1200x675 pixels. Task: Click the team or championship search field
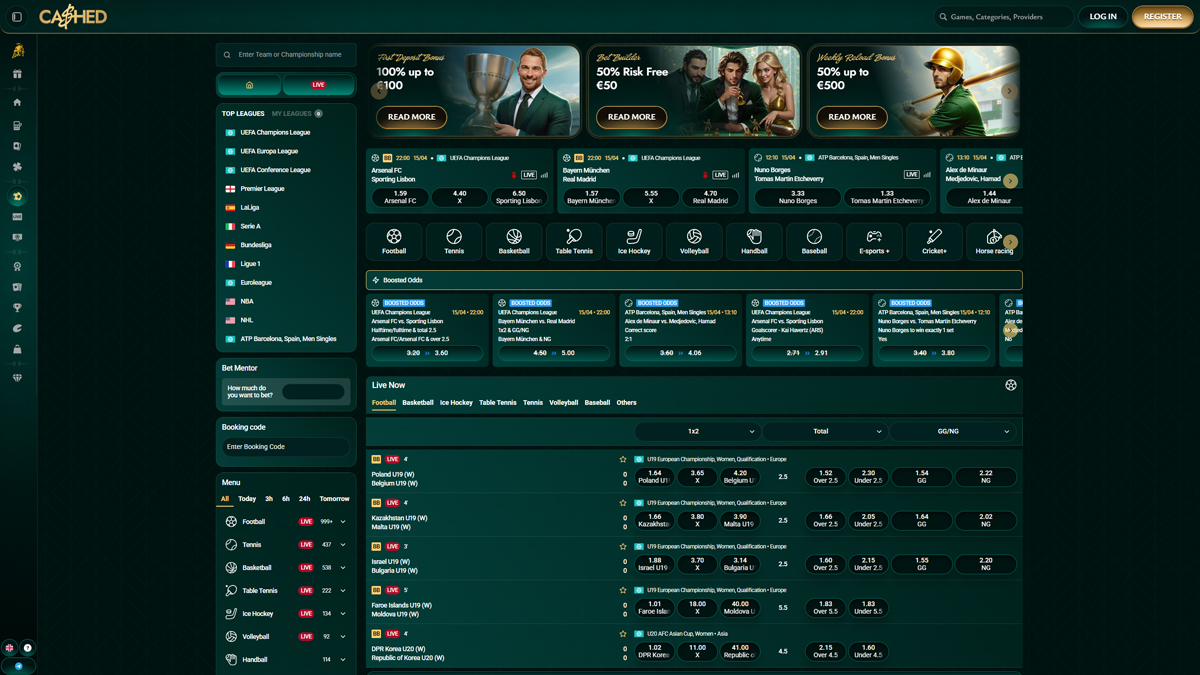286,55
